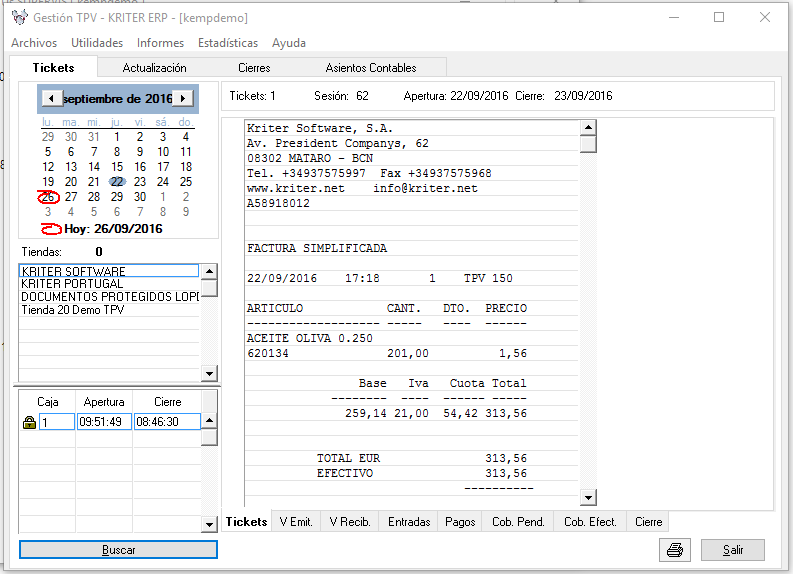Click the ticket preview up arrow
This screenshot has width=793, height=574.
tap(588, 127)
